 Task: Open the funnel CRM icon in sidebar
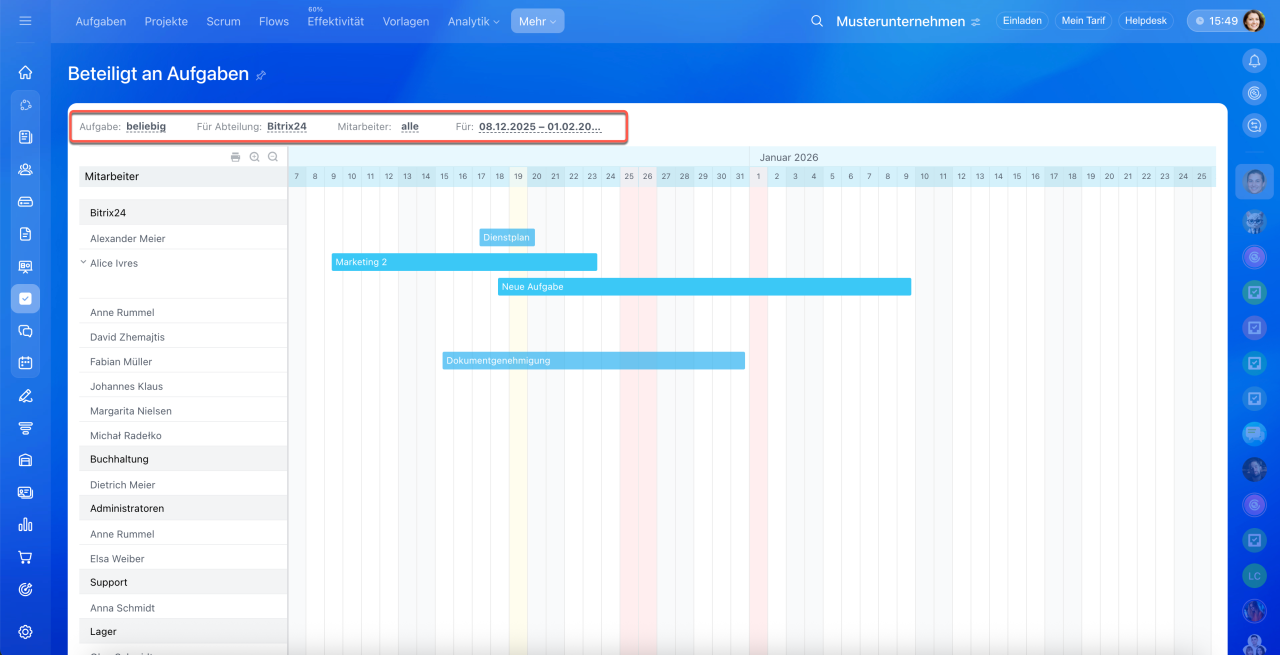click(25, 428)
